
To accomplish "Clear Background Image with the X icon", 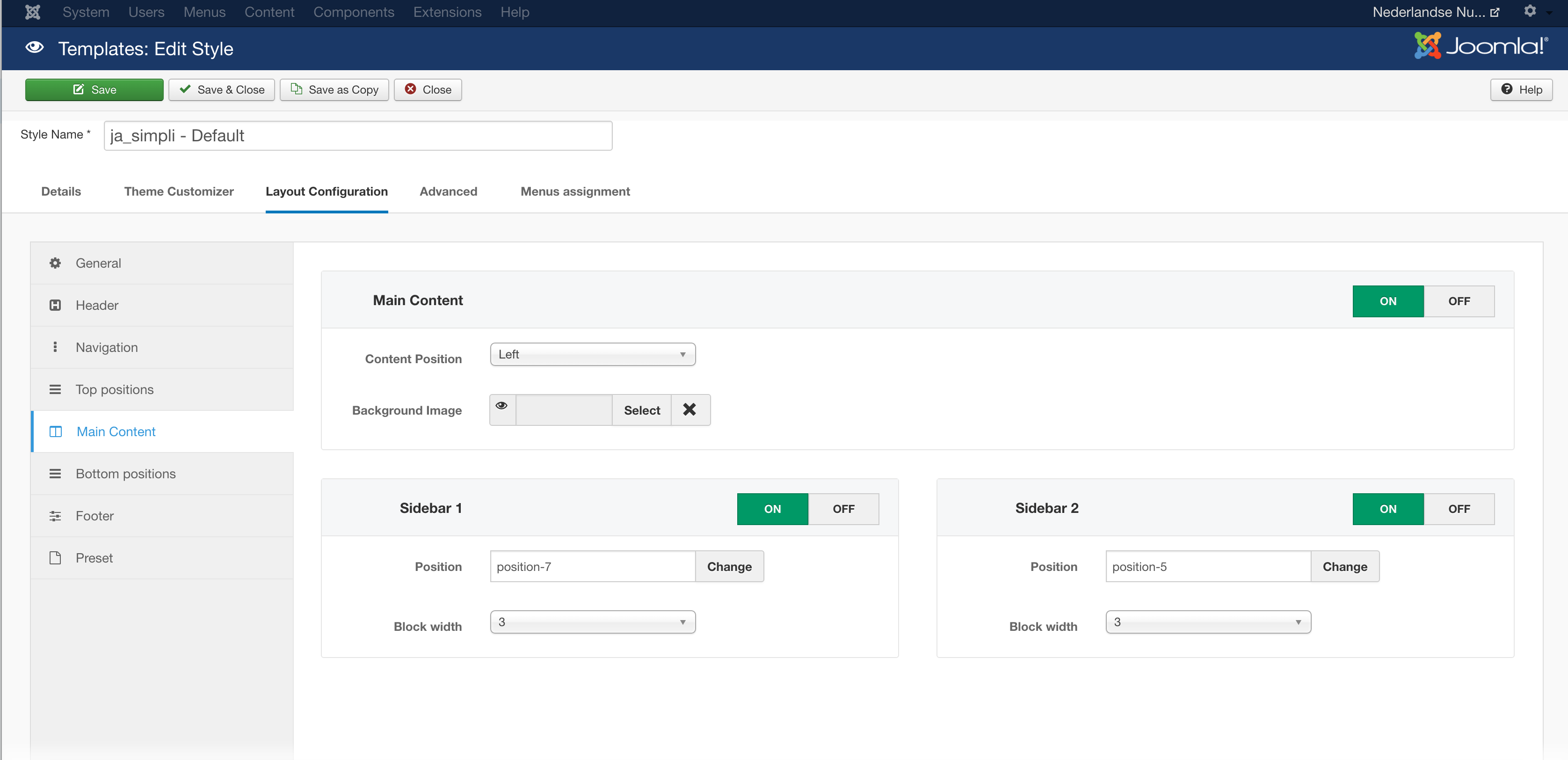I will click(x=689, y=410).
